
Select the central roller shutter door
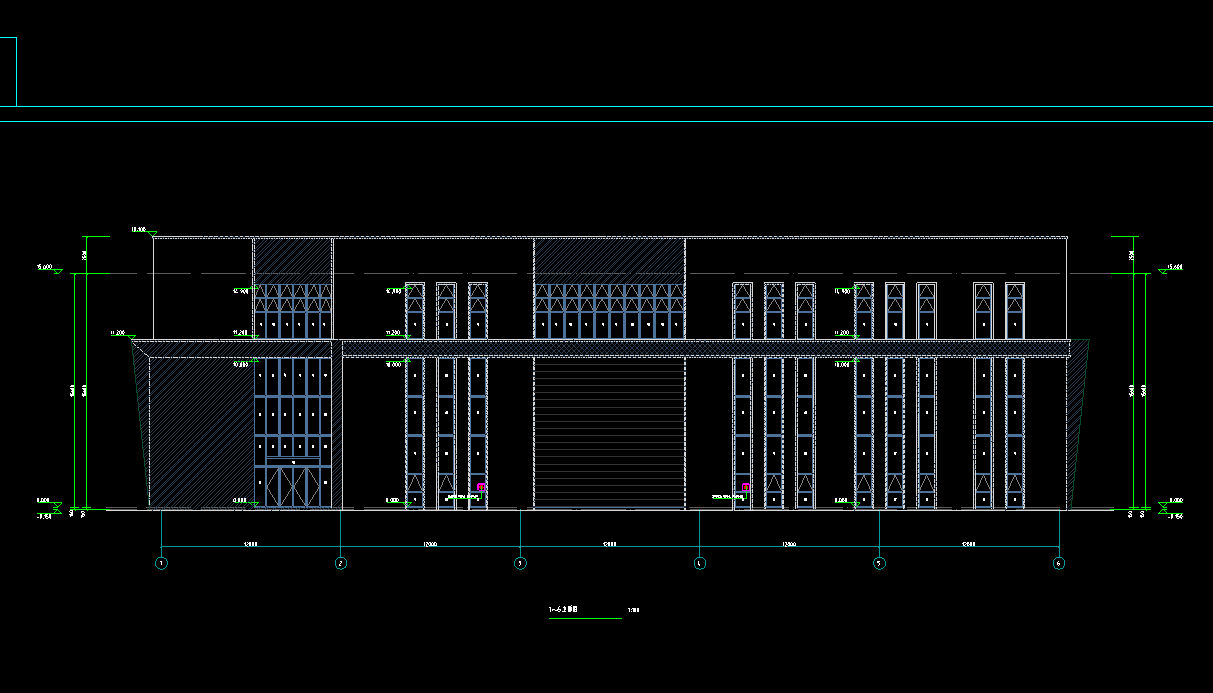tap(609, 434)
